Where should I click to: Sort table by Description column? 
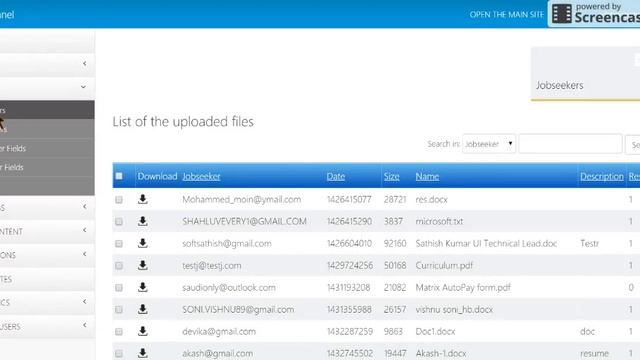(602, 176)
